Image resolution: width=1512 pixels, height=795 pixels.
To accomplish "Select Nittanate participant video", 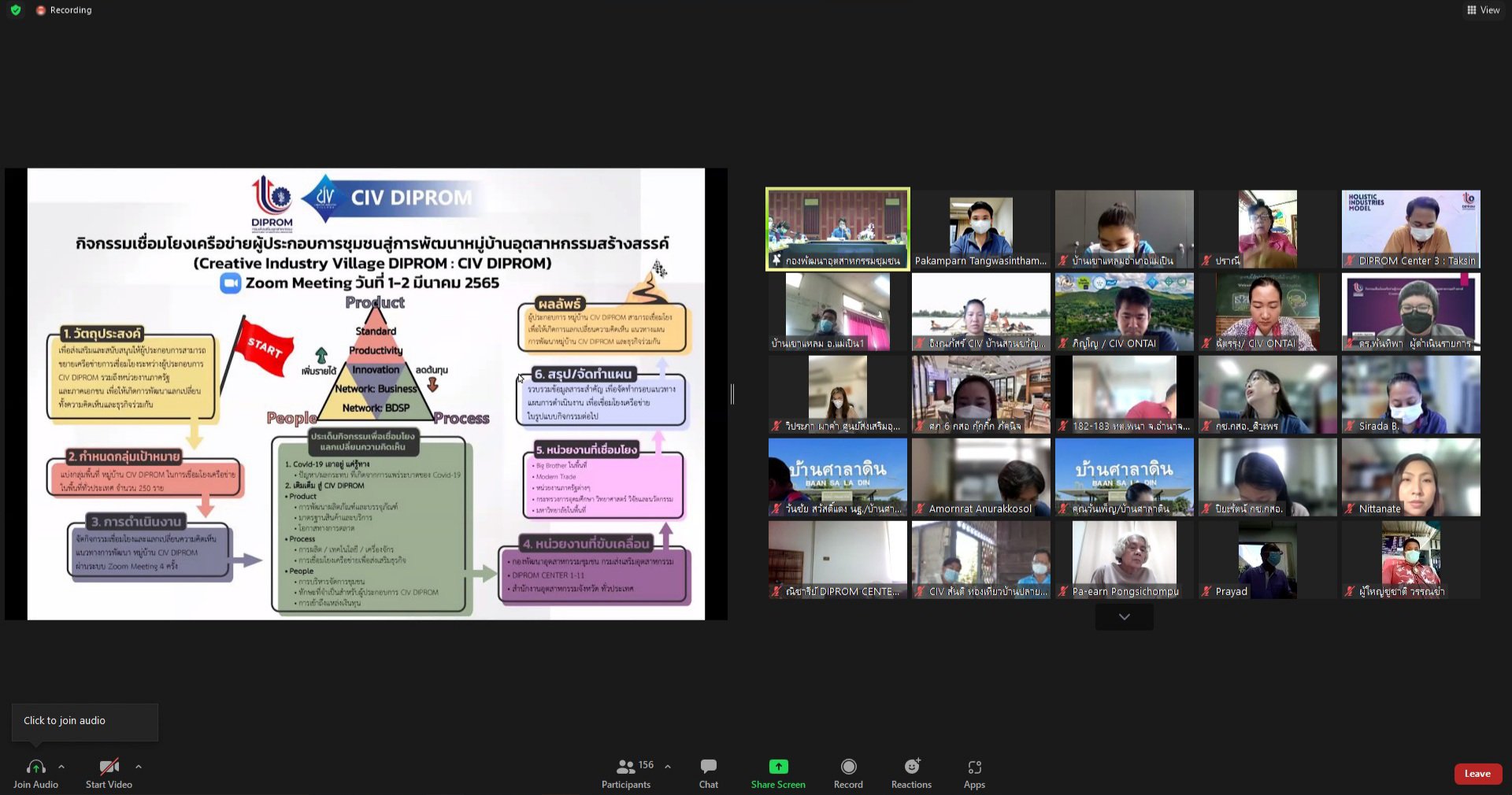I will [x=1410, y=477].
